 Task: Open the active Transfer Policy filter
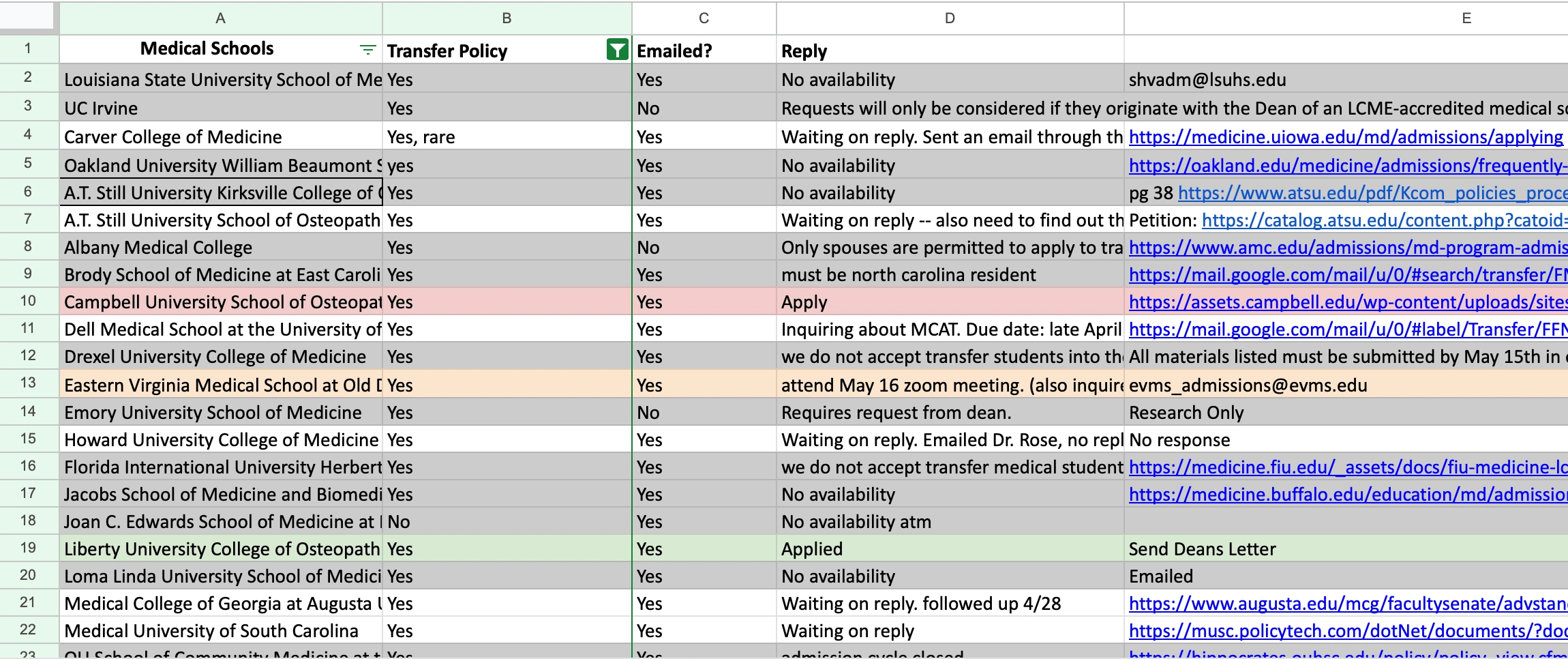coord(617,50)
